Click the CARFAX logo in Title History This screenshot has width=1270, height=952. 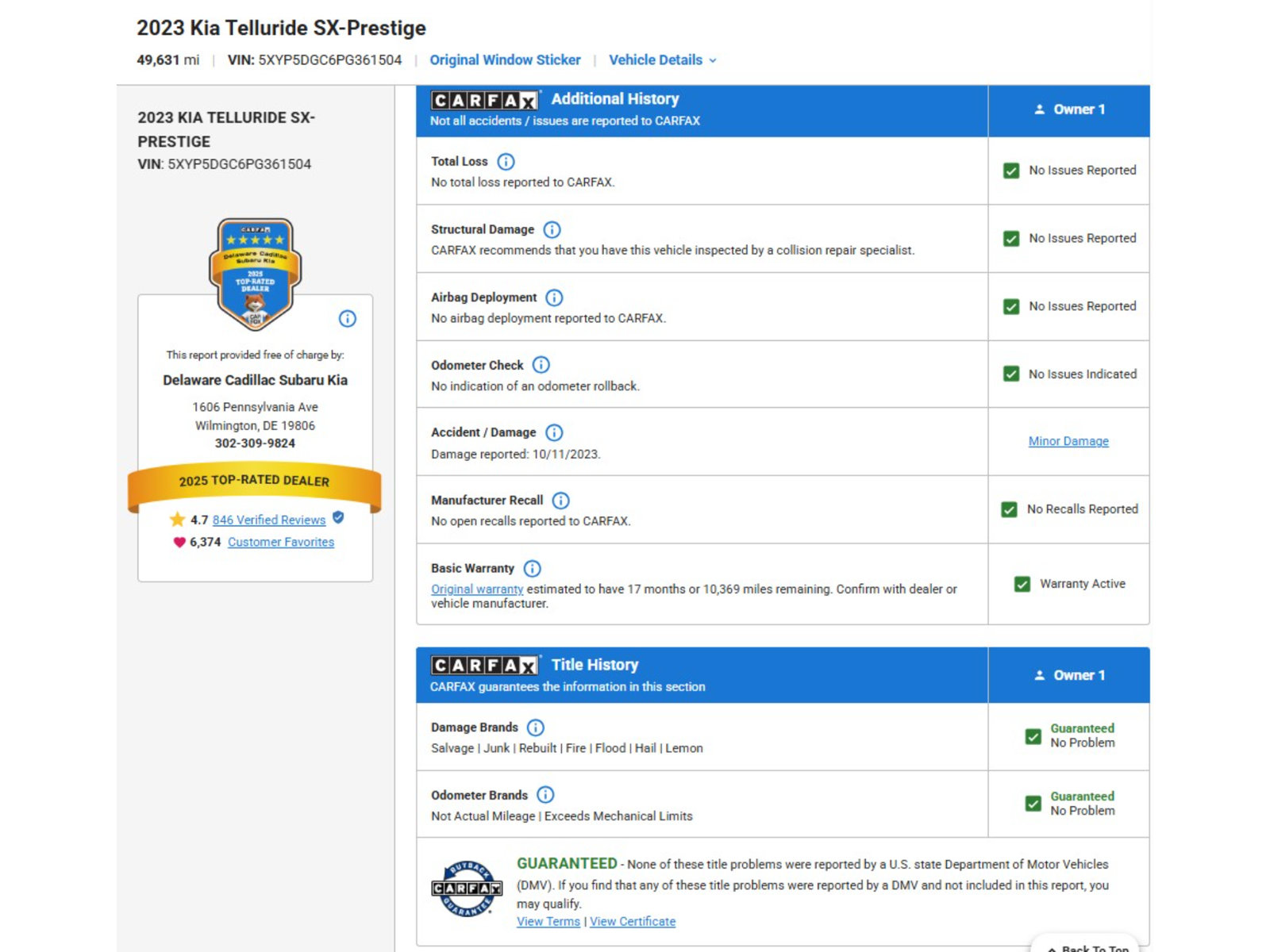485,665
